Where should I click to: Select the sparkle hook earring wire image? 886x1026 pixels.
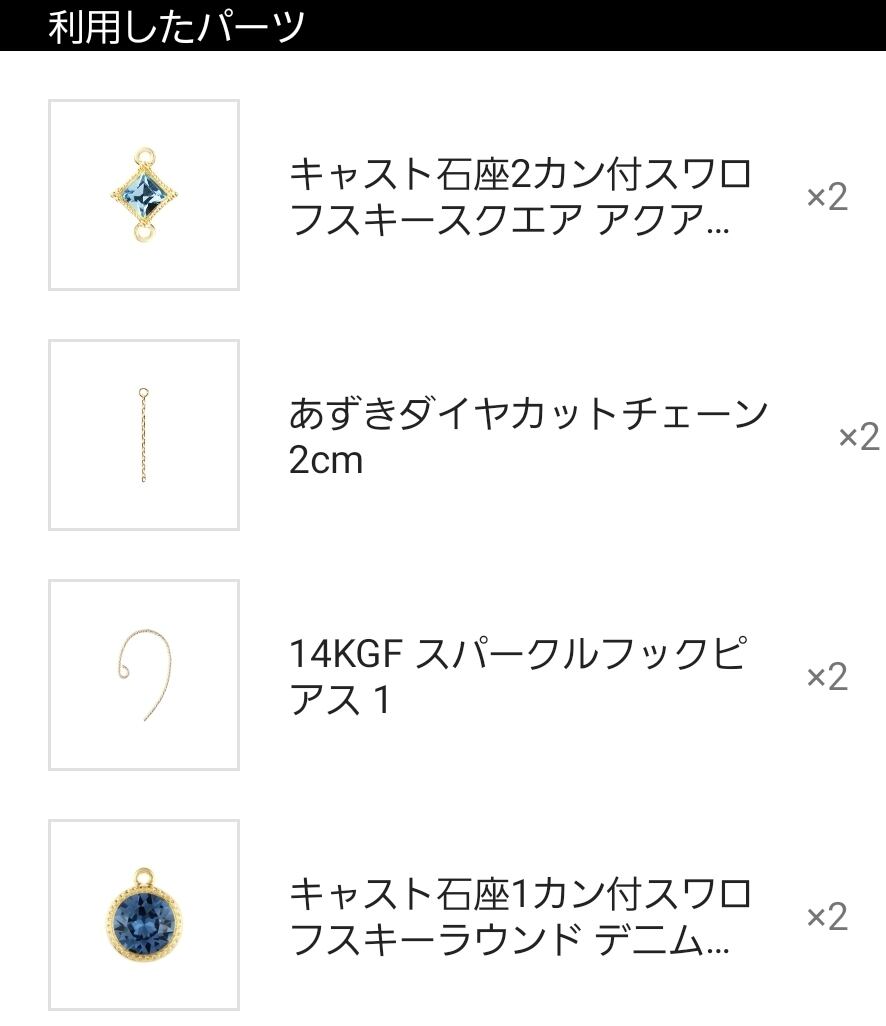pos(143,675)
